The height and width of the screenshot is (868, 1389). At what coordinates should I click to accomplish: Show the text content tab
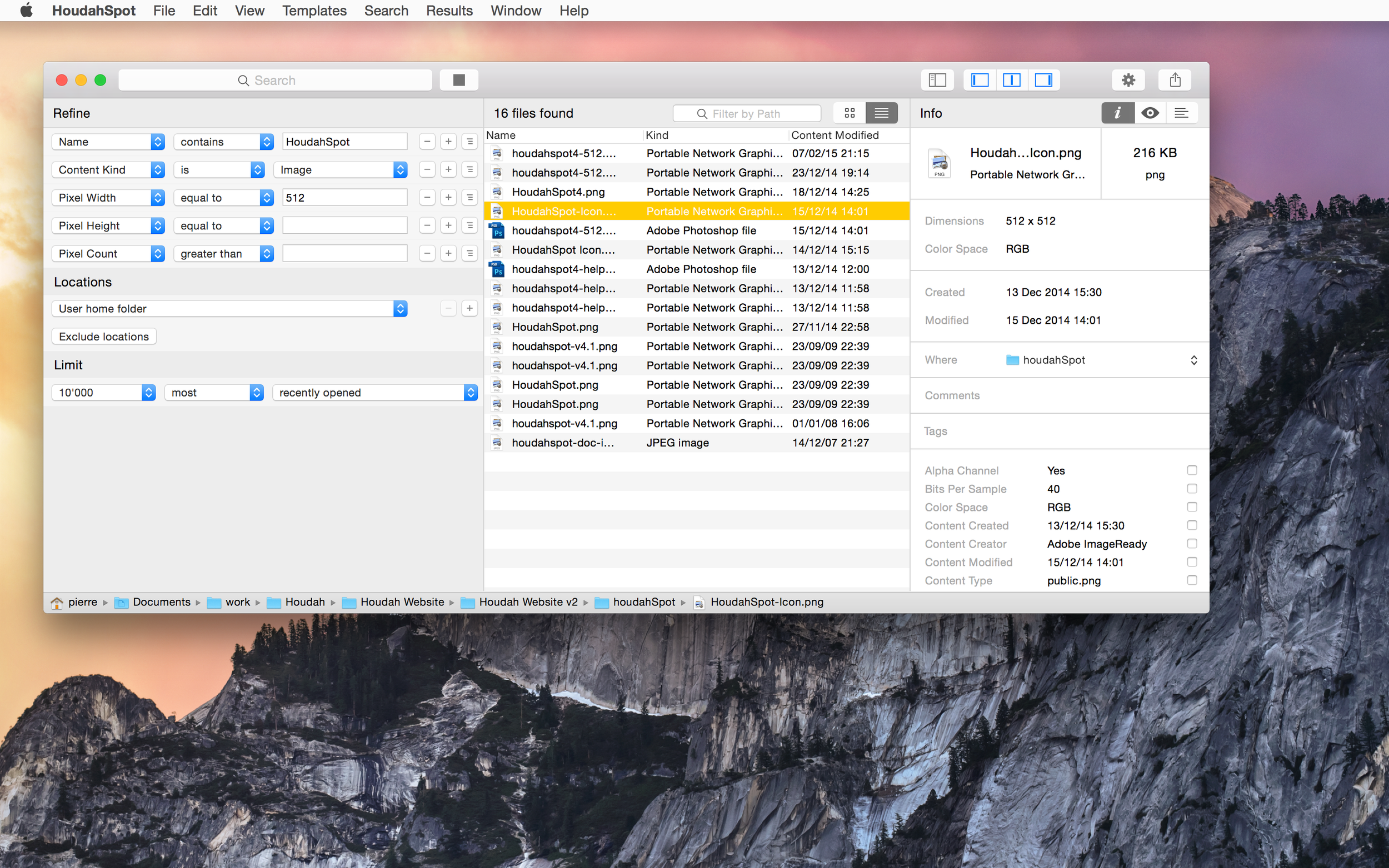coord(1181,113)
